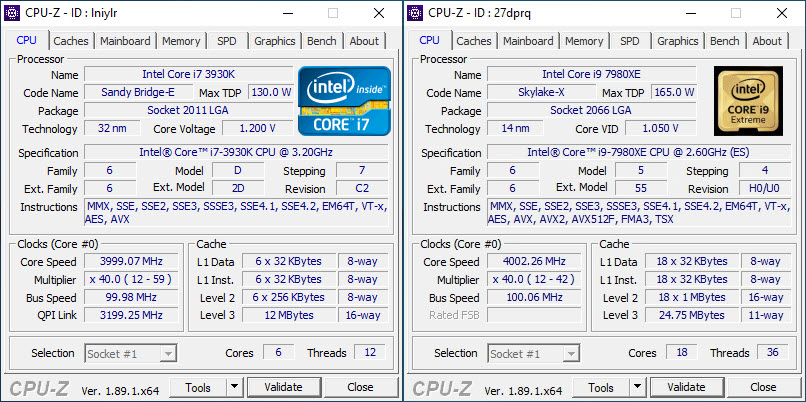Click the Close button in the 27dprq window

tap(763, 387)
